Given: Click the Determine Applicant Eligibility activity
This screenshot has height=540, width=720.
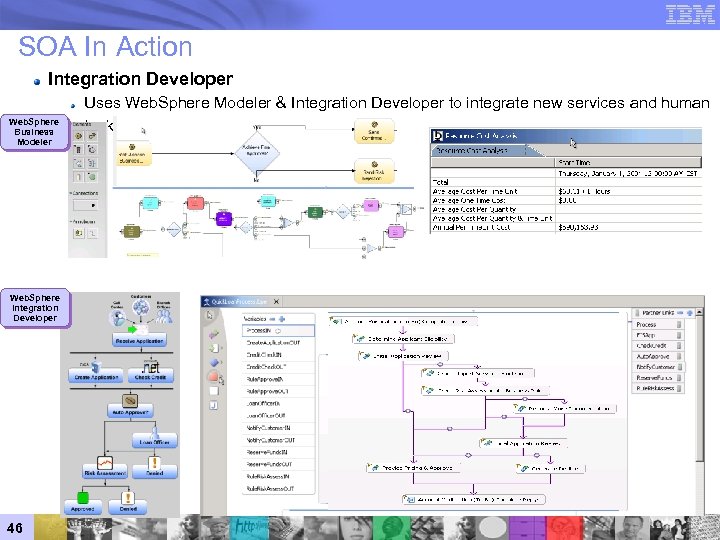Looking at the screenshot, I should 403,339.
